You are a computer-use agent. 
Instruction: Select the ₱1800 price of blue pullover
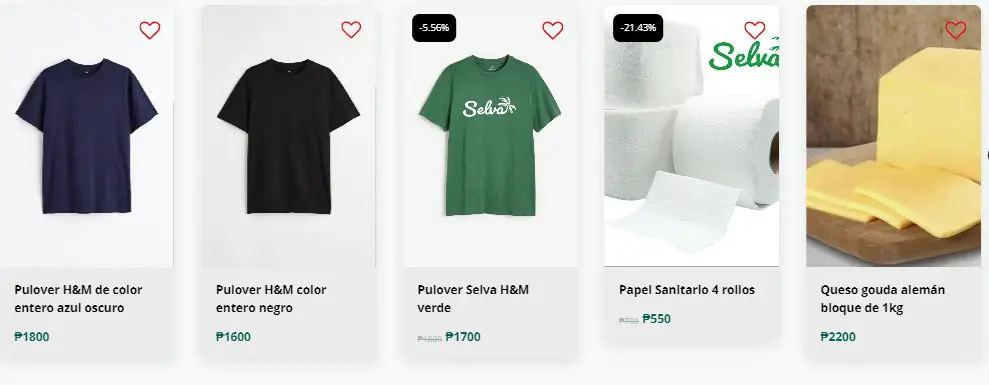(x=32, y=336)
